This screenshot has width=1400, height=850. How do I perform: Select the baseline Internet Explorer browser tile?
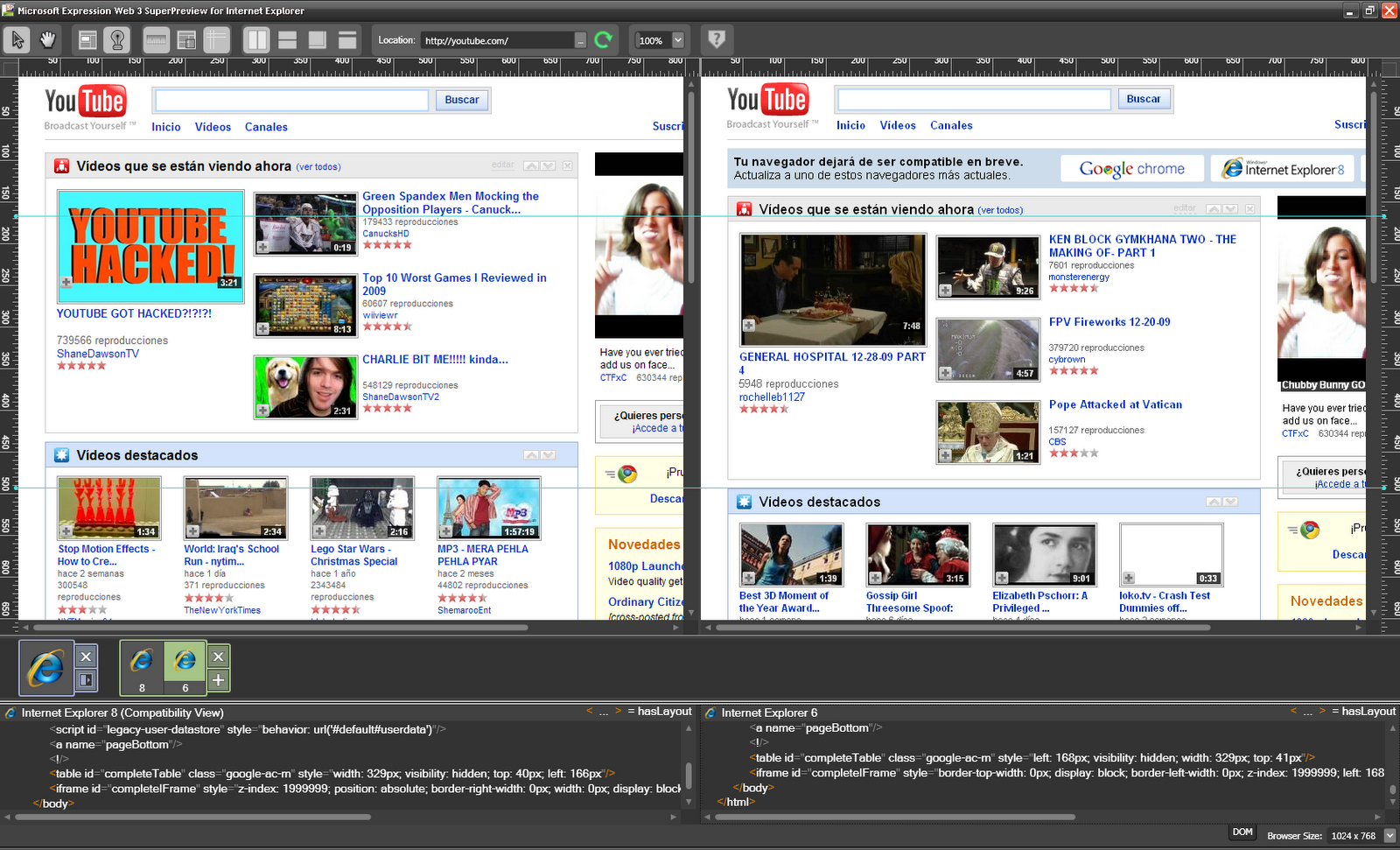pyautogui.click(x=46, y=668)
